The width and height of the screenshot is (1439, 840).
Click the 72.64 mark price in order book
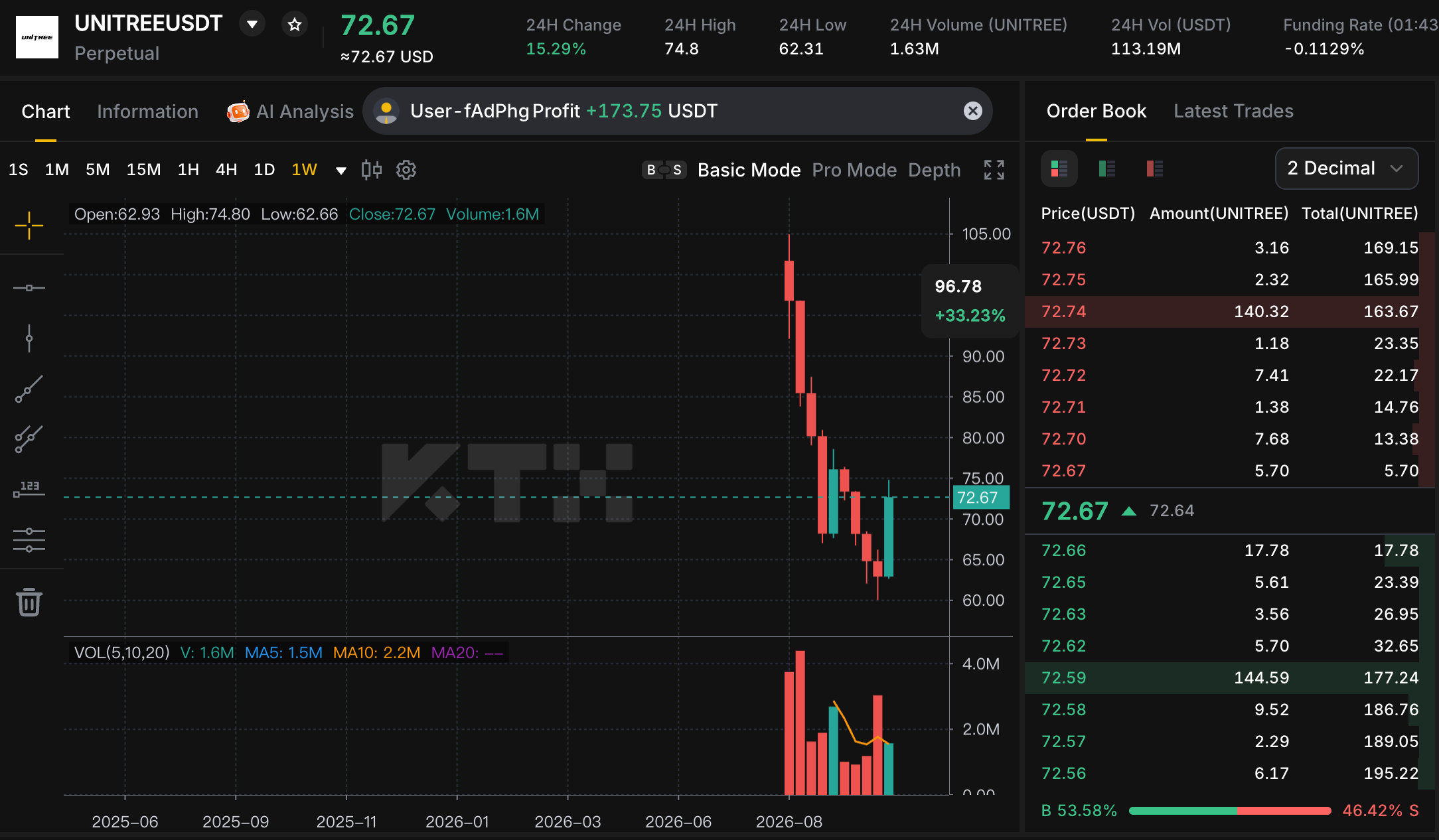coord(1172,510)
